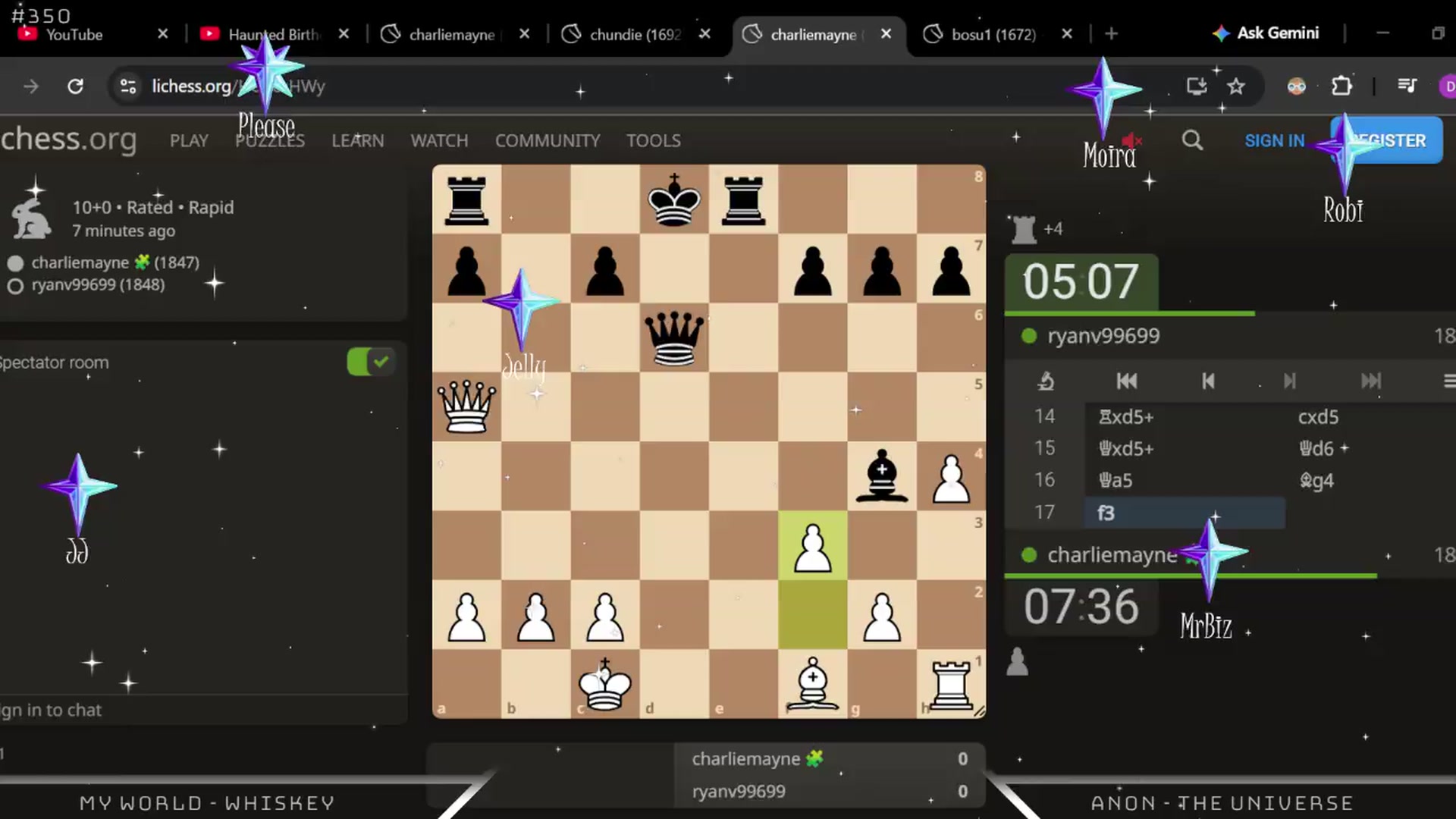Click the lichess.org address bar URL
The height and width of the screenshot is (819, 1456).
238,86
